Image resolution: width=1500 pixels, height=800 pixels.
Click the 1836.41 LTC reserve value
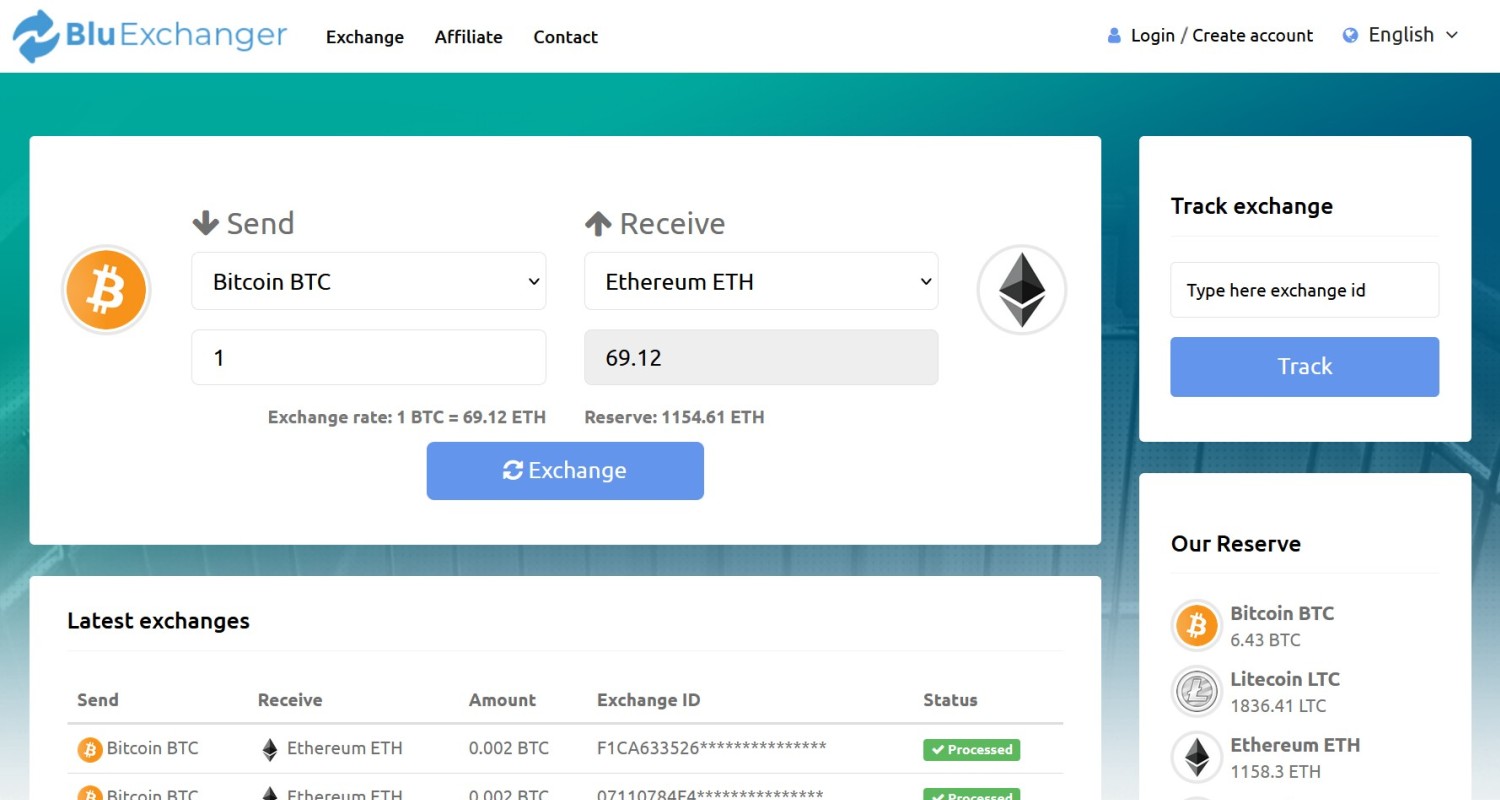(1278, 706)
